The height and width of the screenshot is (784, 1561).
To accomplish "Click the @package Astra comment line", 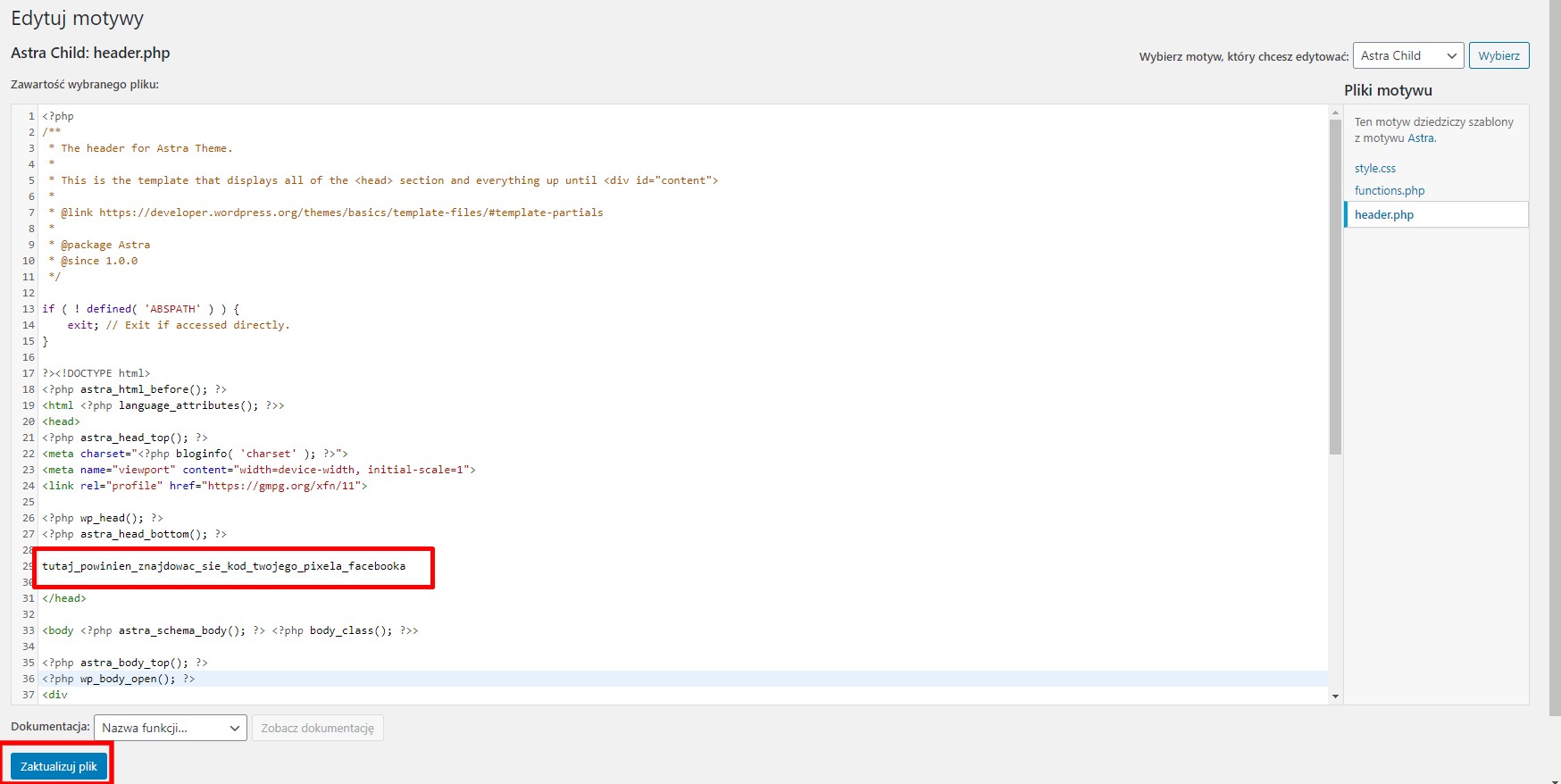I will point(99,245).
